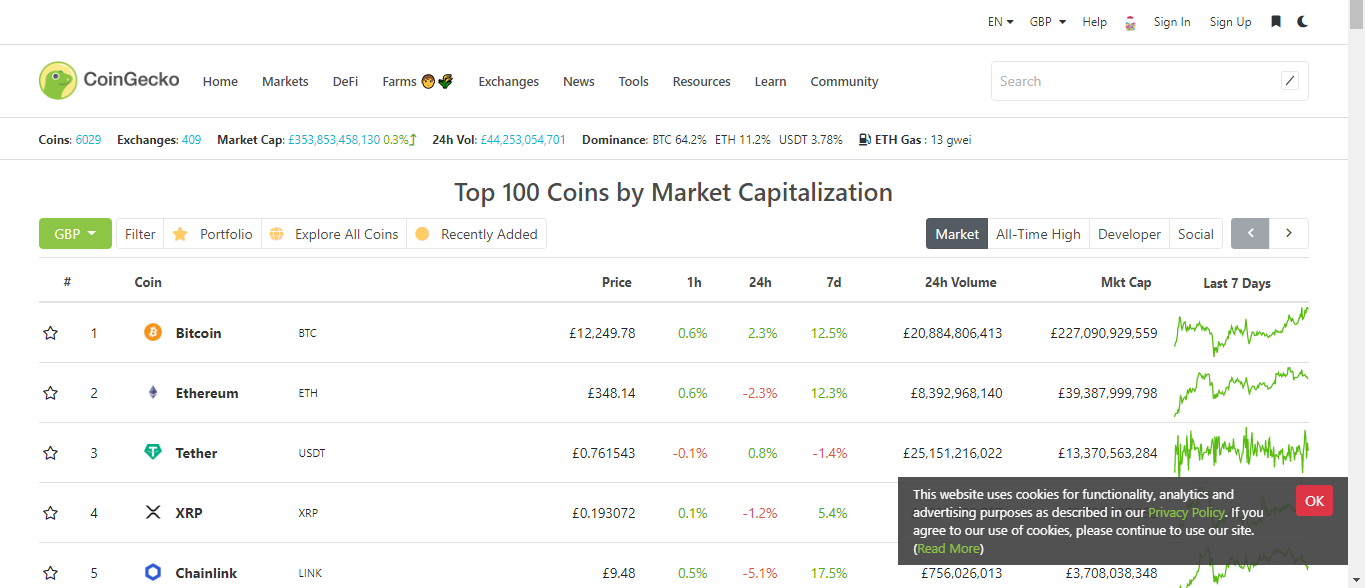Favorite Ethereum with its star
The width and height of the screenshot is (1365, 588).
point(51,393)
